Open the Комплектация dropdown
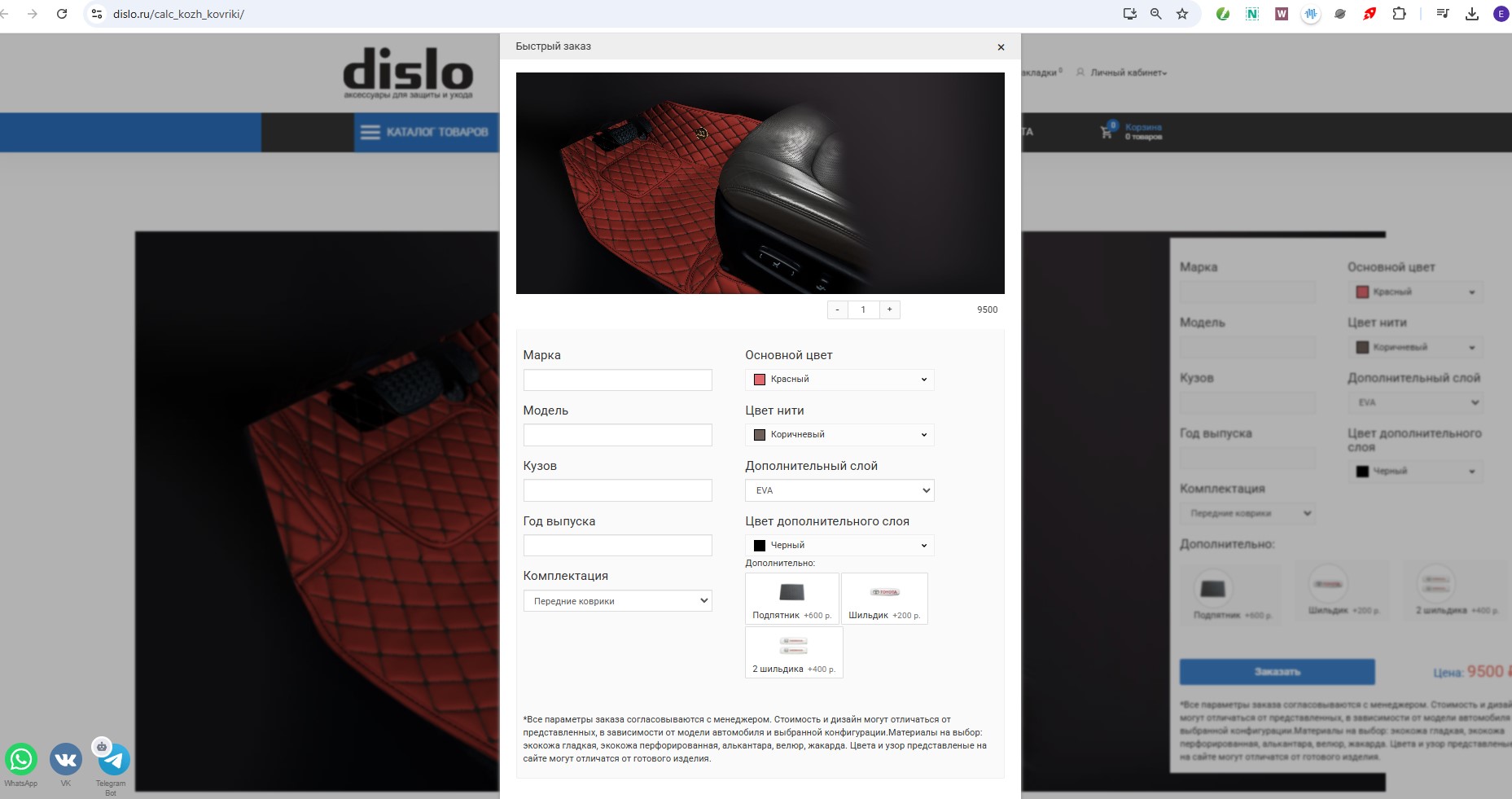Image resolution: width=1512 pixels, height=799 pixels. pos(617,601)
